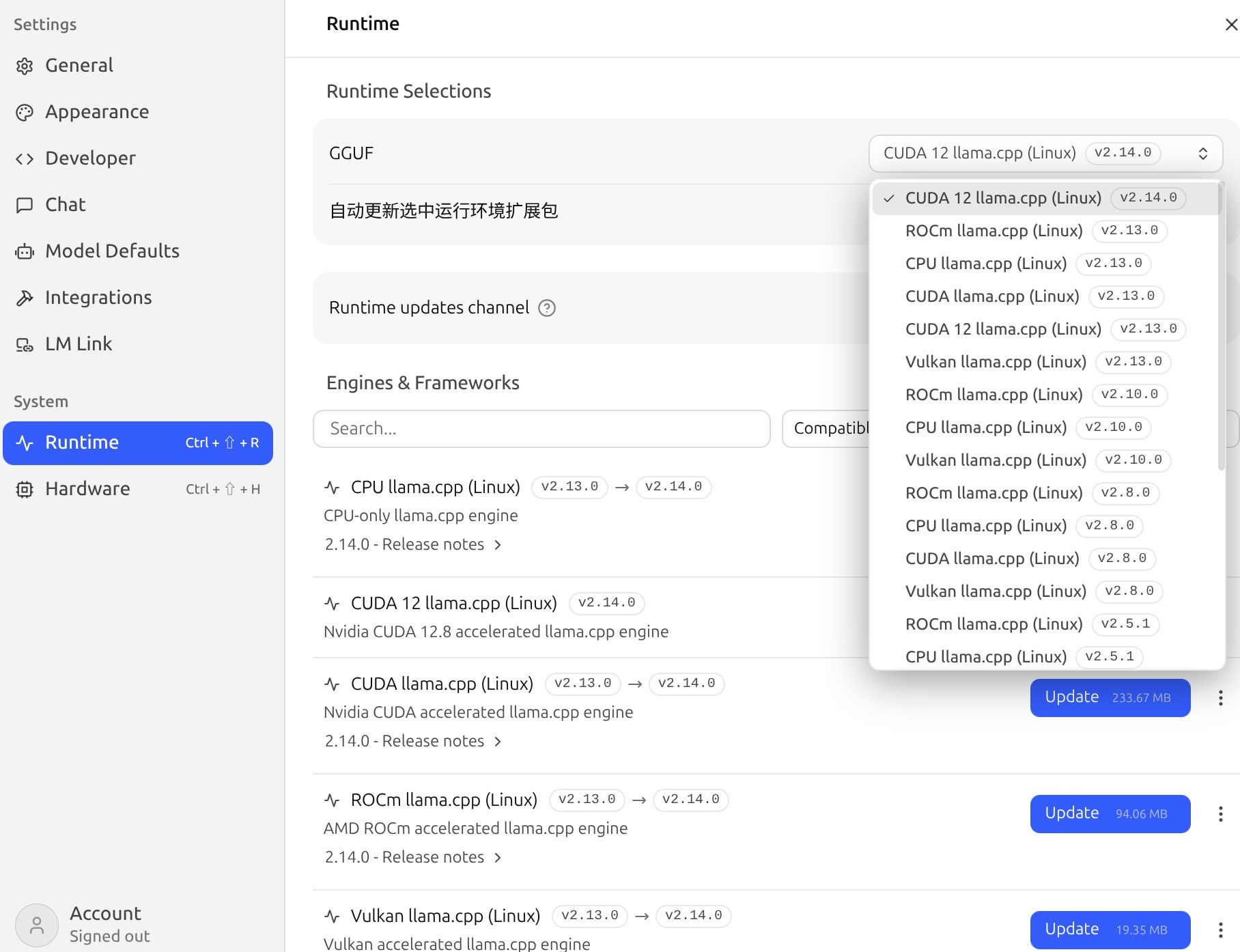Select ROCm llama.cpp v2.5.1 option

click(1045, 624)
